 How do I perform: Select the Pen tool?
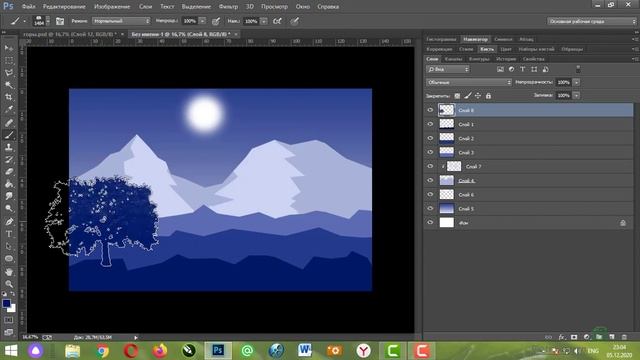tap(9, 222)
